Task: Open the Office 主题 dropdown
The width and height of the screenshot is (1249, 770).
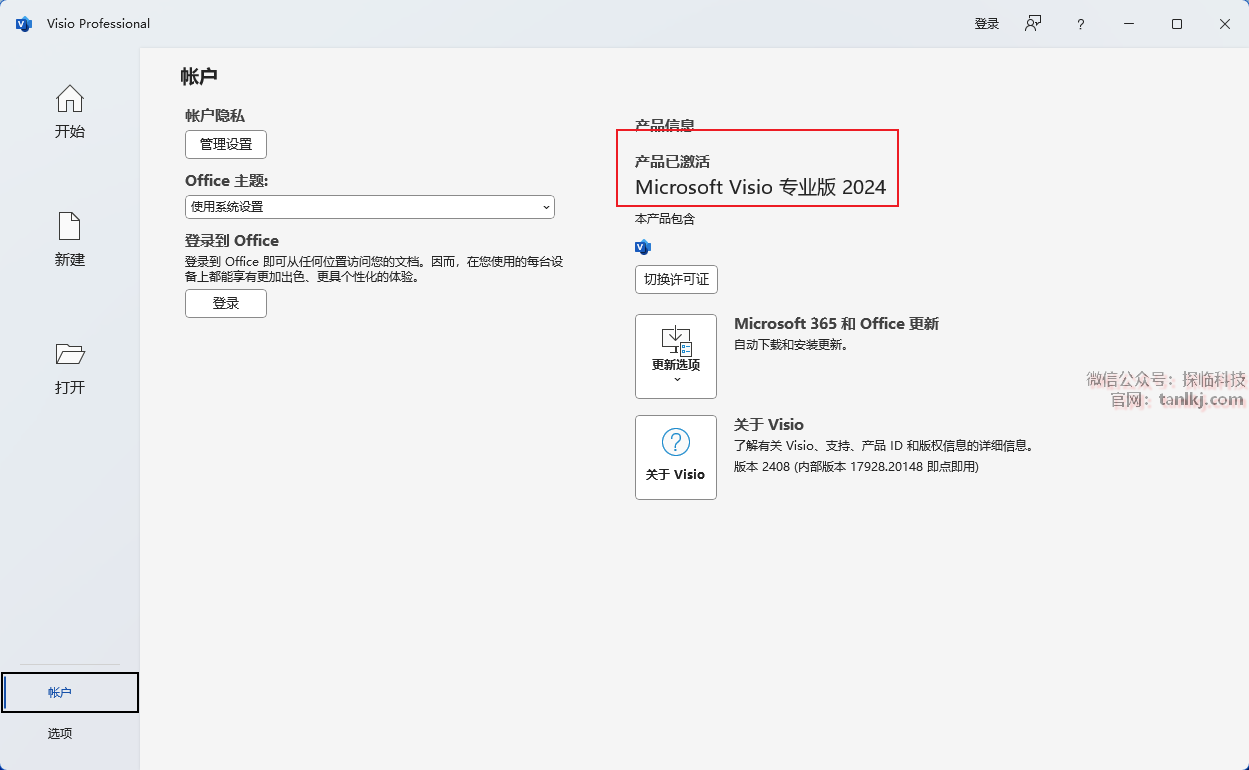Action: (370, 207)
